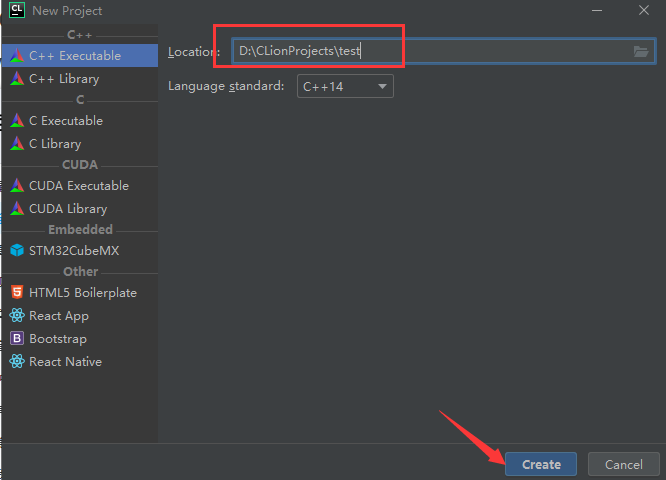
Task: Click the React Native atom icon
Action: (x=17, y=361)
